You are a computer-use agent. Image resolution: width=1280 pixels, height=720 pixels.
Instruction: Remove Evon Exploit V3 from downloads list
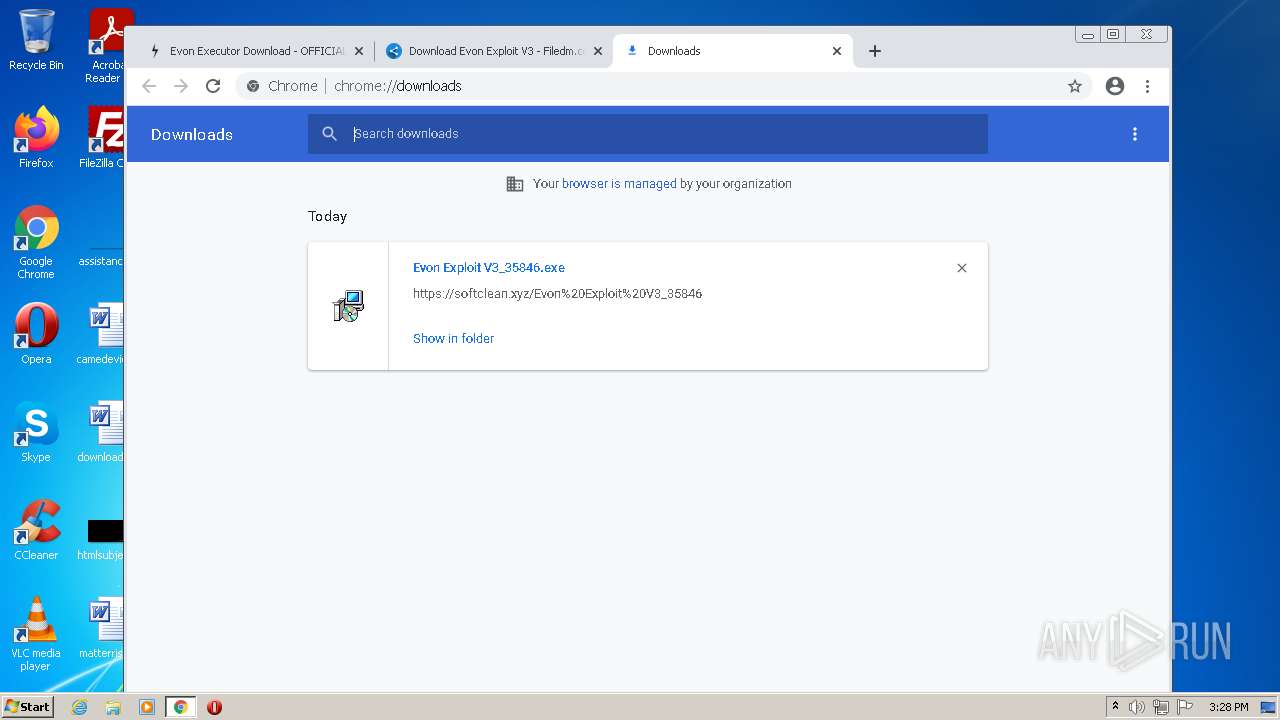962,268
